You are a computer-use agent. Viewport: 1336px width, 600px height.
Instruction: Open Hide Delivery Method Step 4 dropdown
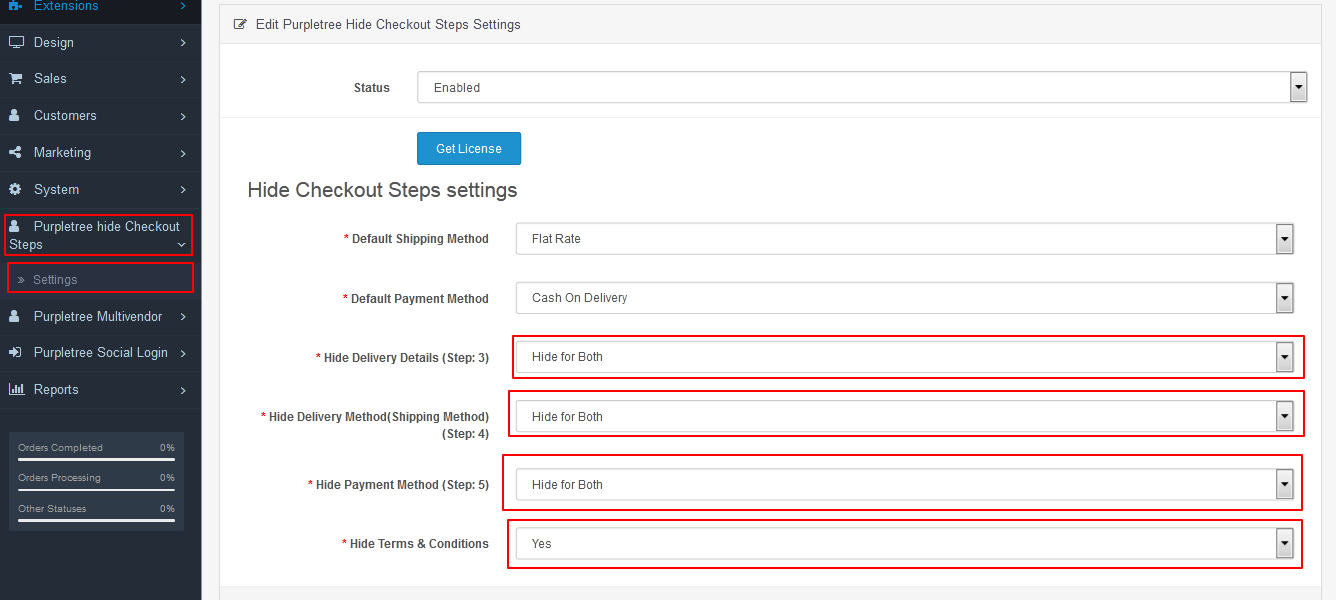point(905,417)
